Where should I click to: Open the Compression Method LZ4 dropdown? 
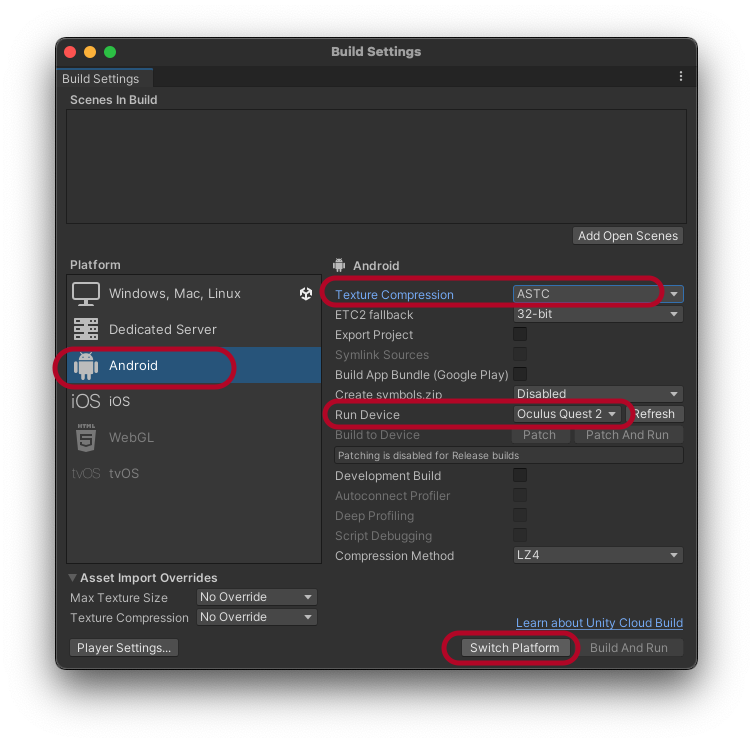[598, 555]
